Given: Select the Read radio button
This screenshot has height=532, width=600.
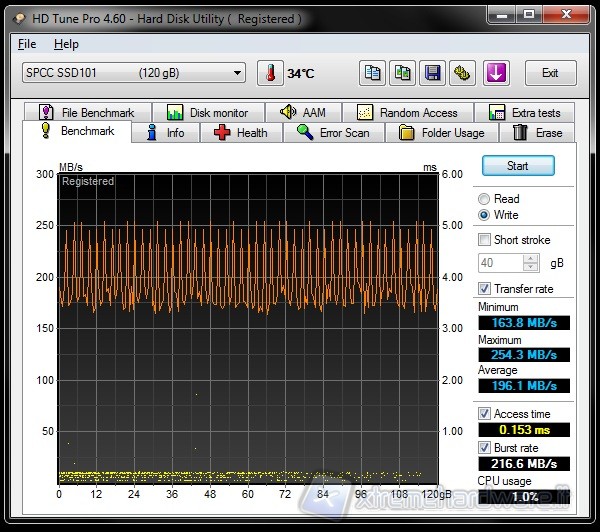Looking at the screenshot, I should coord(485,199).
